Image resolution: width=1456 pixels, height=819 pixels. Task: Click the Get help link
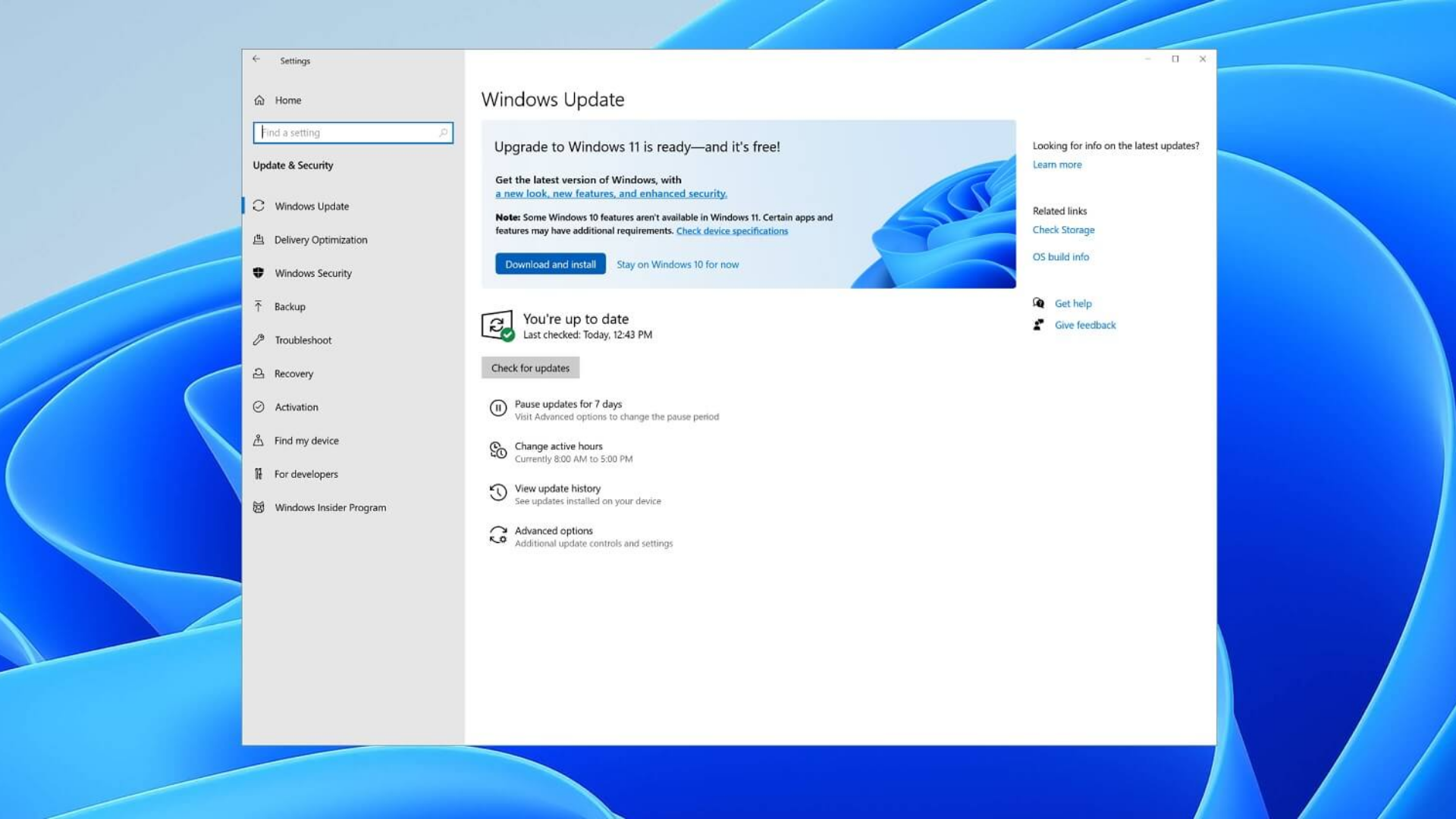click(1073, 303)
